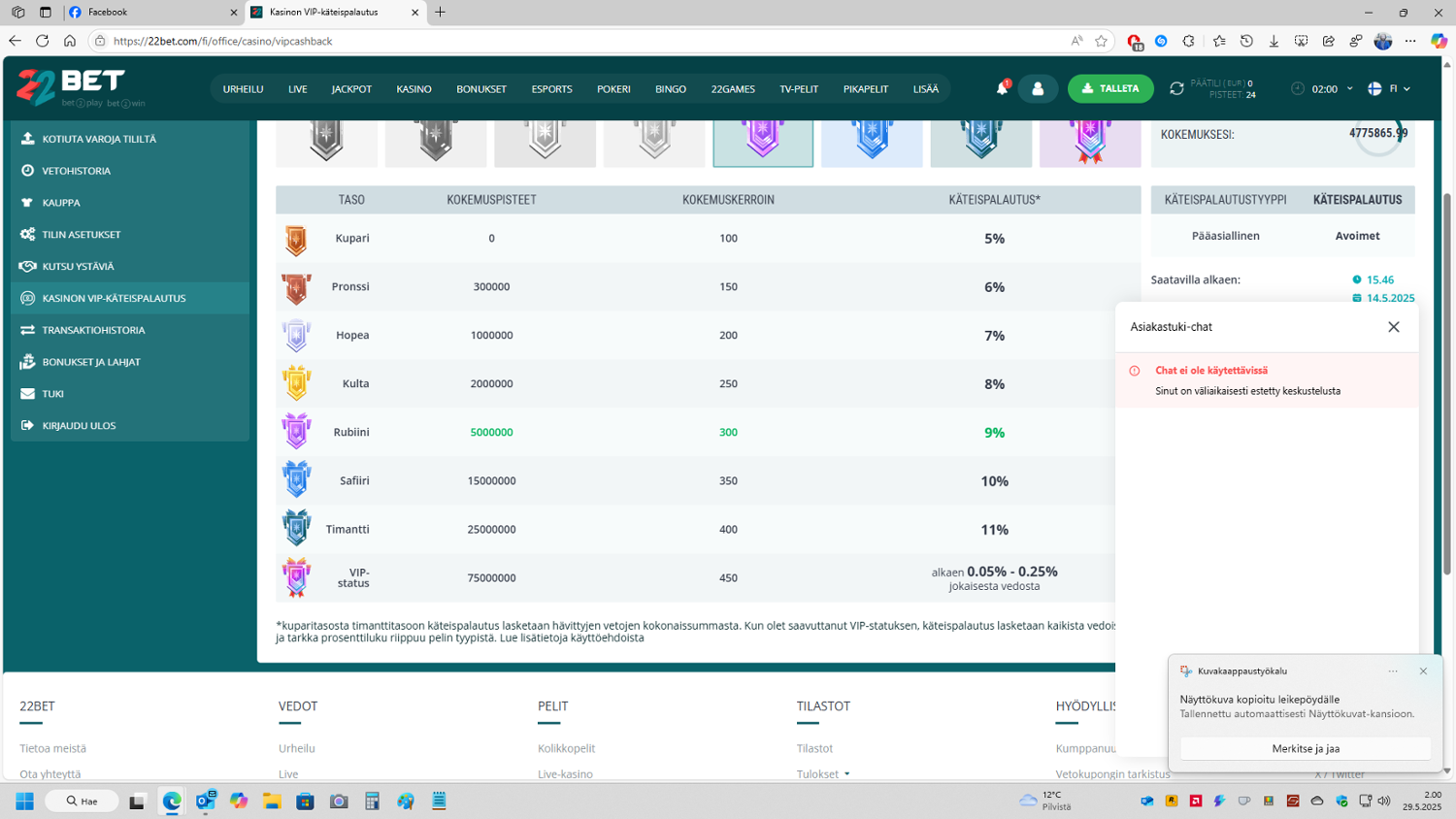
Task: Click the Timantti level badge icon
Action: (296, 529)
